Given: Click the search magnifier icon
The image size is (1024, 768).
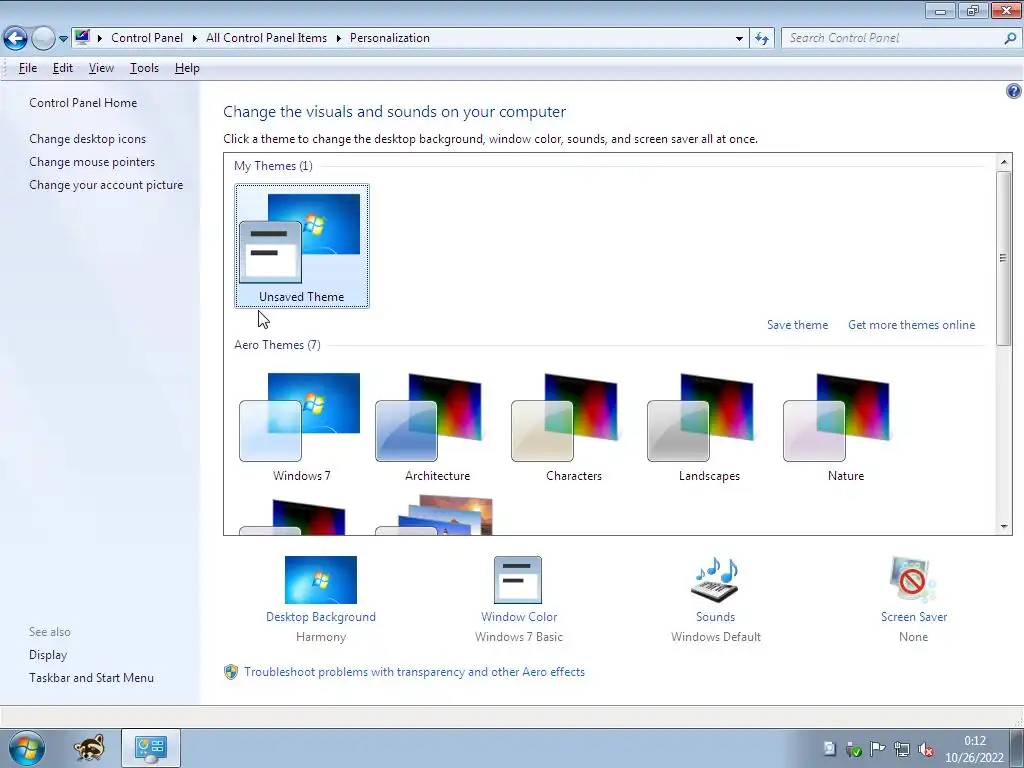Looking at the screenshot, I should pyautogui.click(x=1010, y=38).
